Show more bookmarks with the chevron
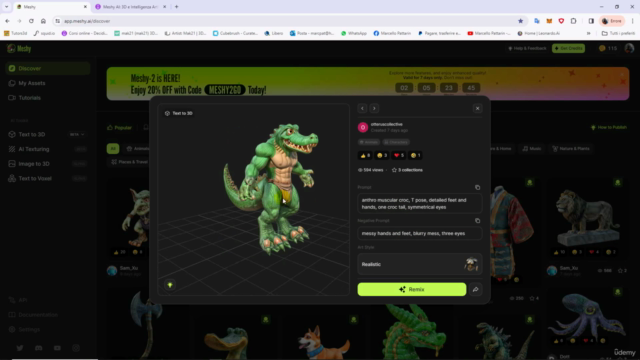640x360 pixels. click(x=588, y=33)
